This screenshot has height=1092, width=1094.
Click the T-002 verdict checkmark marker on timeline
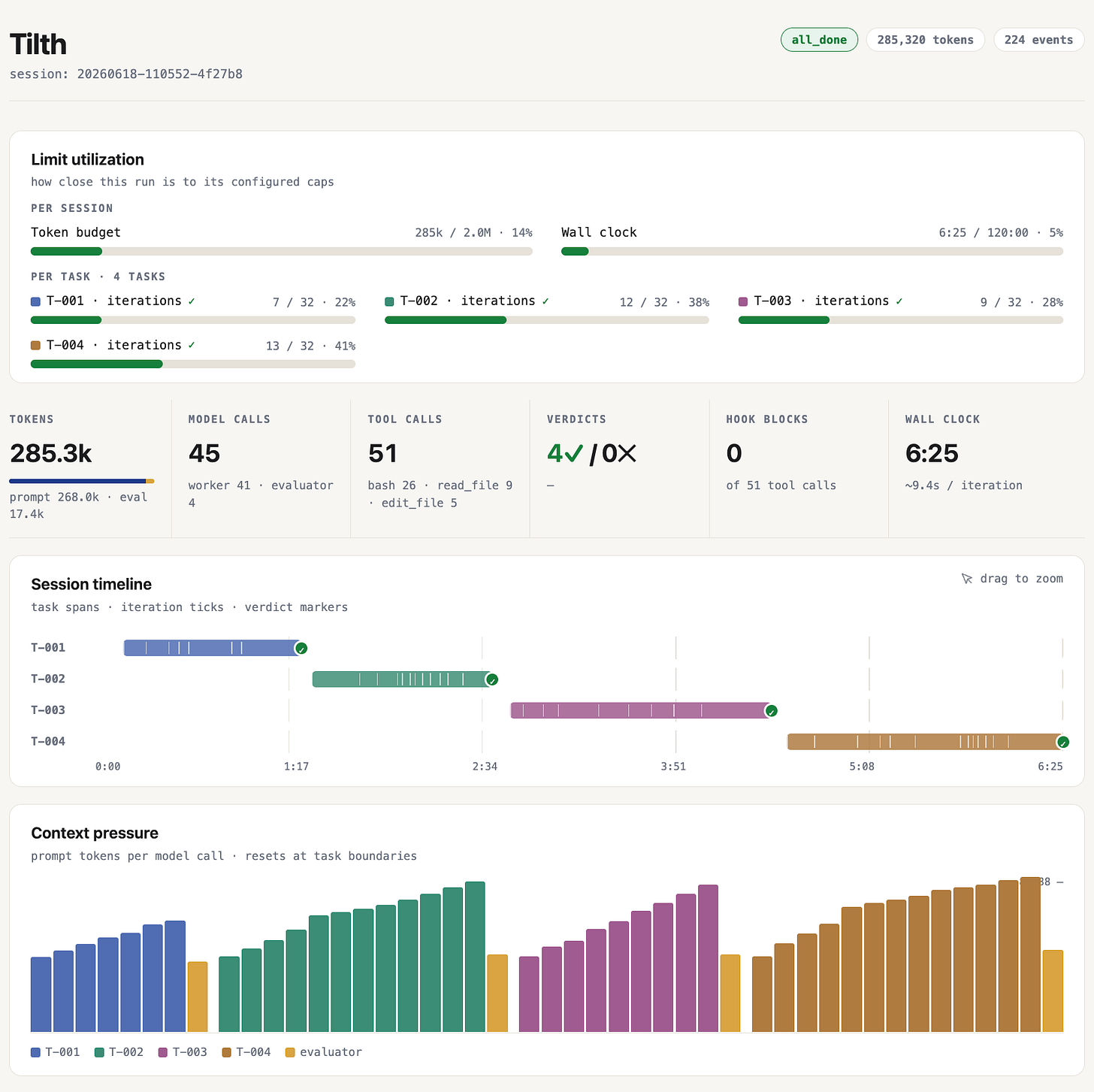tap(492, 680)
